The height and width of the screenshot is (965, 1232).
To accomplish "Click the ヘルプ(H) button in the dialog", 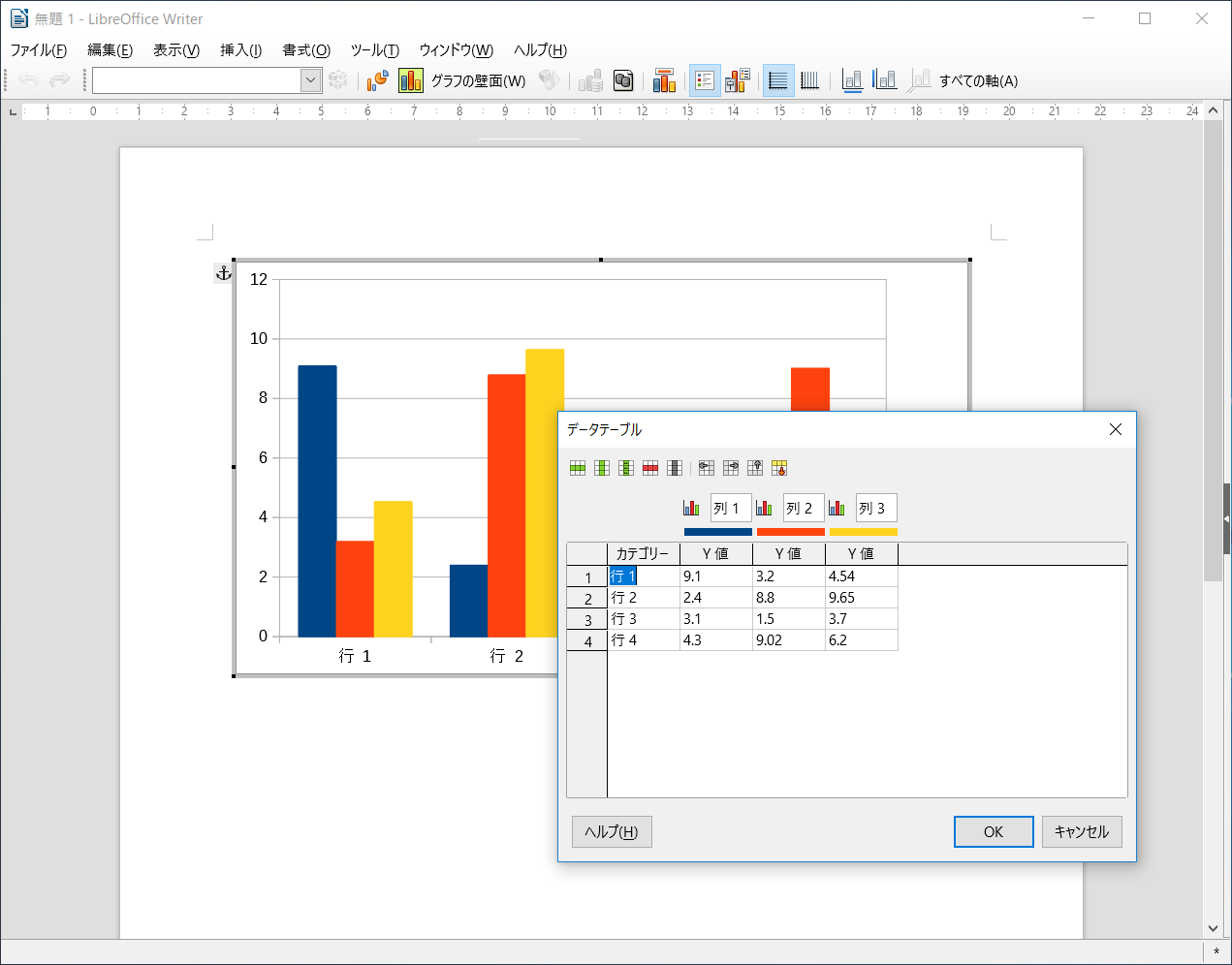I will 612,831.
